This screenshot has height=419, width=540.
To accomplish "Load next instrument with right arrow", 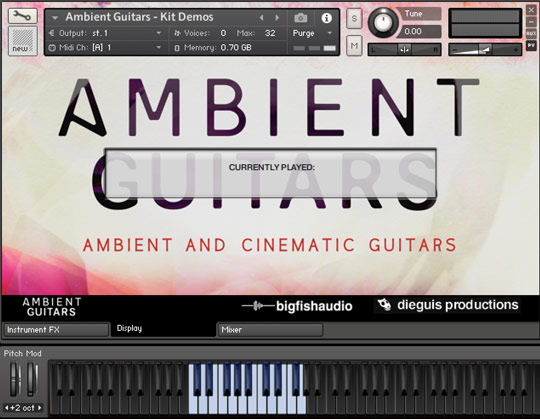I will (x=277, y=17).
